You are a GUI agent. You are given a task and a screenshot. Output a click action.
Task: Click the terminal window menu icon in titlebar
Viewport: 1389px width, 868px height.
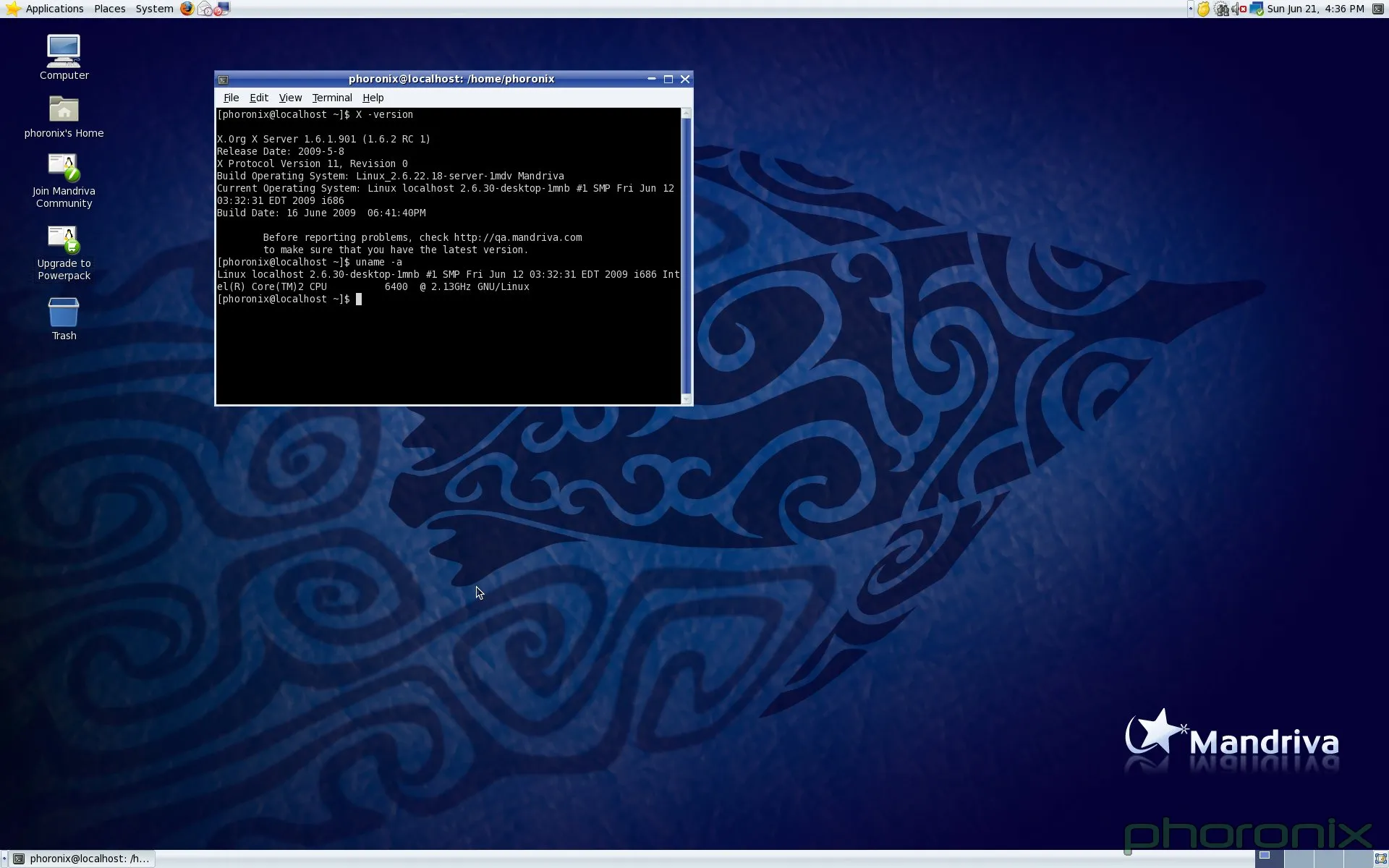click(223, 80)
